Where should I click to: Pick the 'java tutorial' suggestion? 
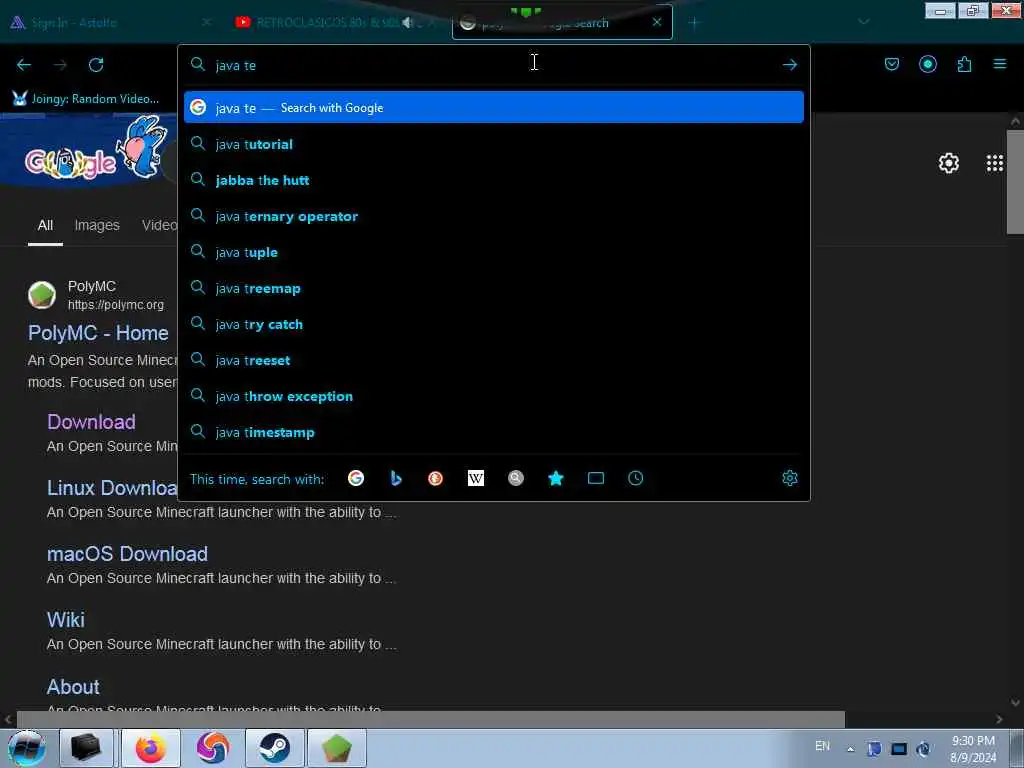pyautogui.click(x=494, y=144)
